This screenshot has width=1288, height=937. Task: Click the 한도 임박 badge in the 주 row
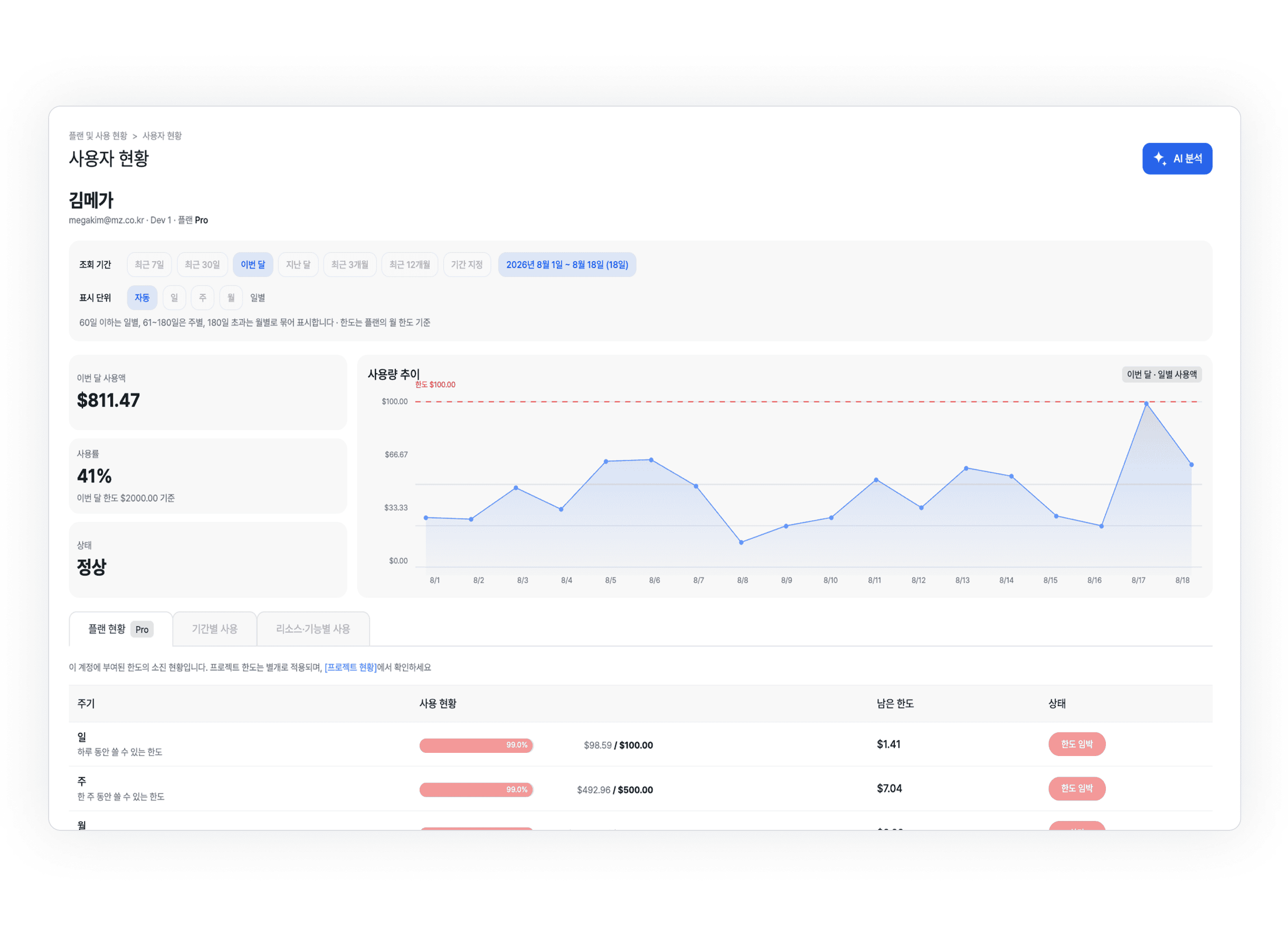[x=1077, y=788]
